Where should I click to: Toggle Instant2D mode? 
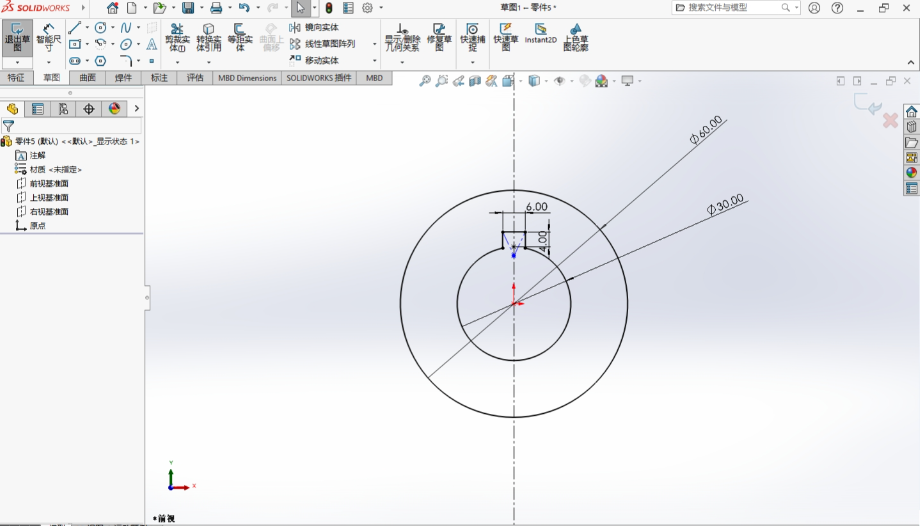(x=540, y=34)
